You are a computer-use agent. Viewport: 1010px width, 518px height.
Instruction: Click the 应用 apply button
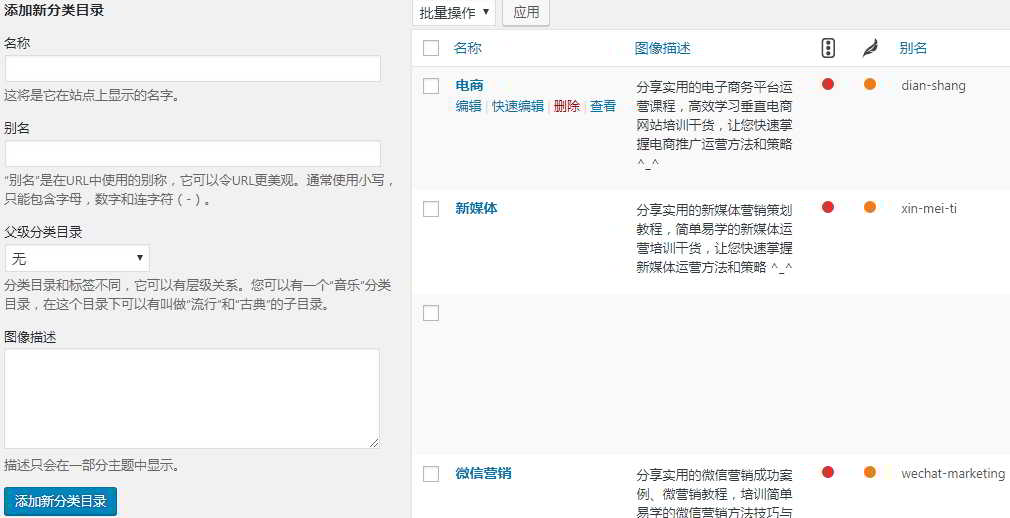526,12
